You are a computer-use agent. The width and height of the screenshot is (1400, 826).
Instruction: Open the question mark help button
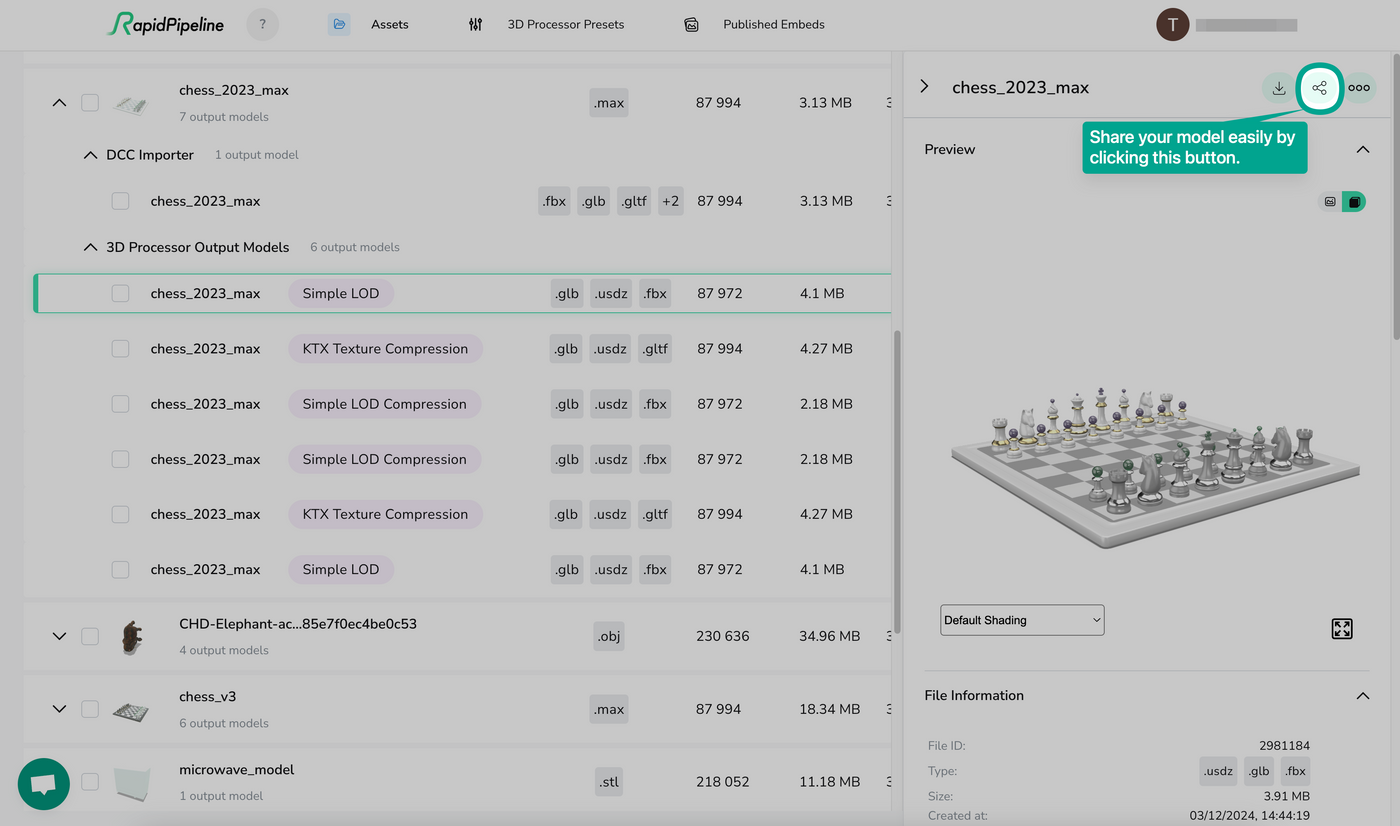[x=262, y=25]
